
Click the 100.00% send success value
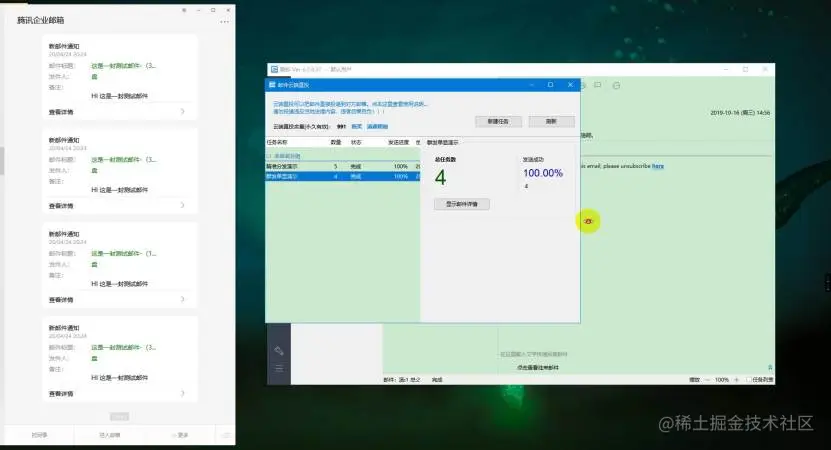pos(543,173)
